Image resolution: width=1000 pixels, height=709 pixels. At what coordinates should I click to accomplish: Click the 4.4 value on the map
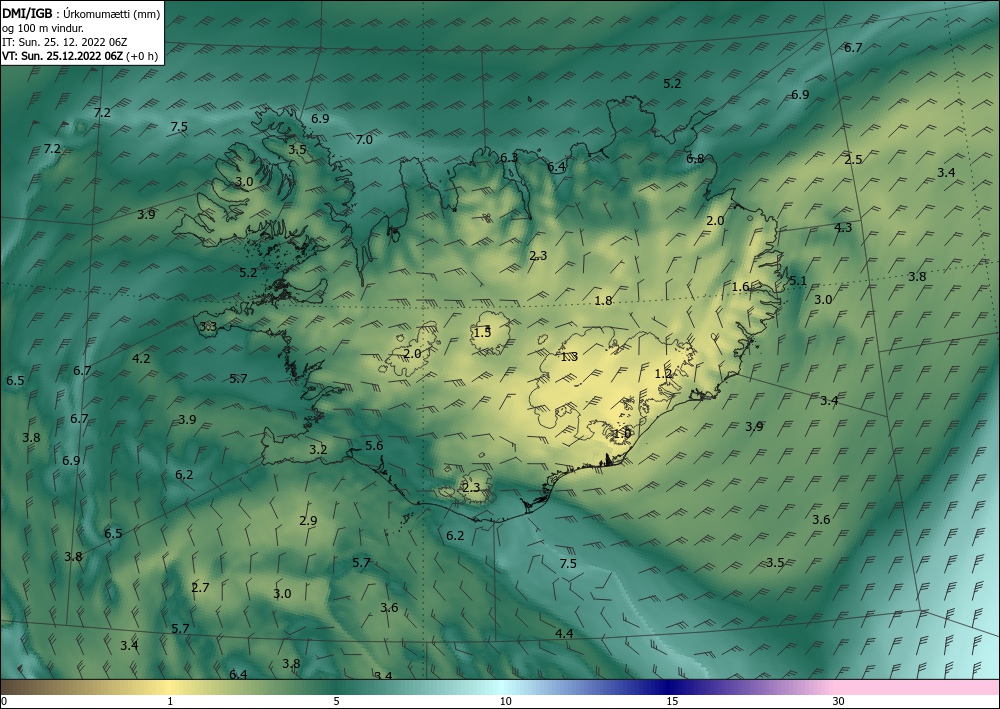click(564, 634)
